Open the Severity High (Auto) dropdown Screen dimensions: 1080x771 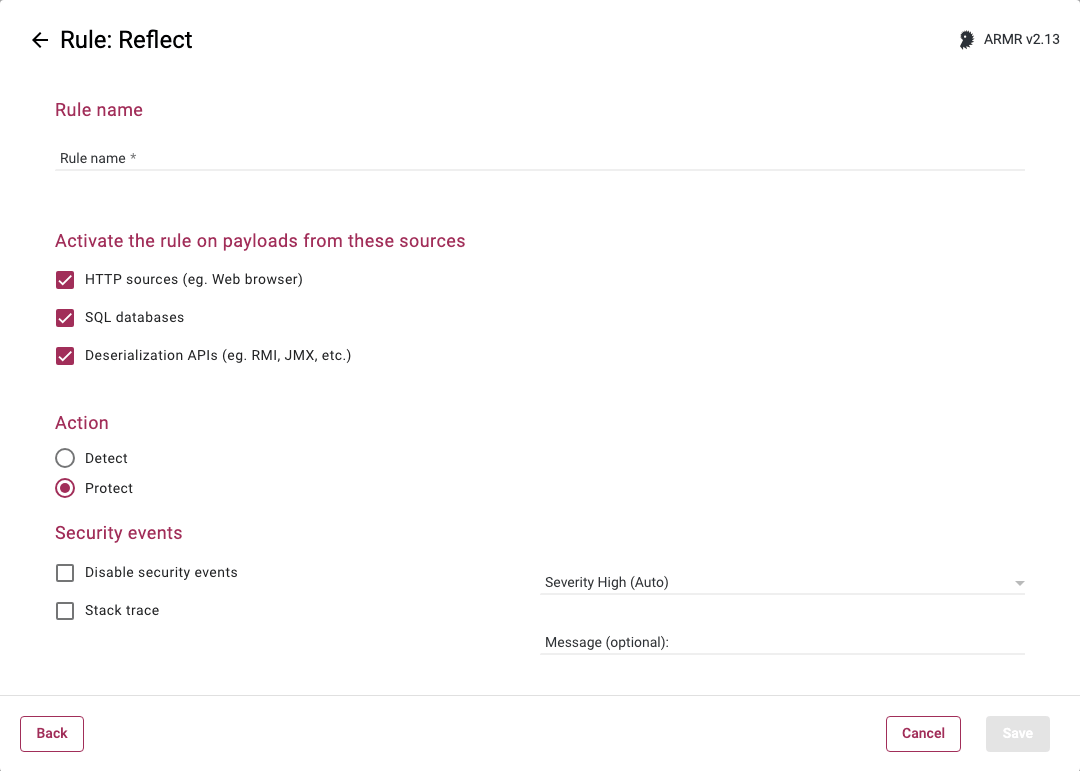coord(782,582)
